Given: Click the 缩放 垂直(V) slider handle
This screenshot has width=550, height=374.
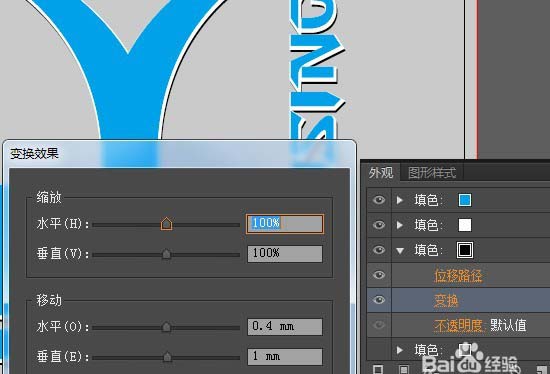Looking at the screenshot, I should tap(166, 254).
